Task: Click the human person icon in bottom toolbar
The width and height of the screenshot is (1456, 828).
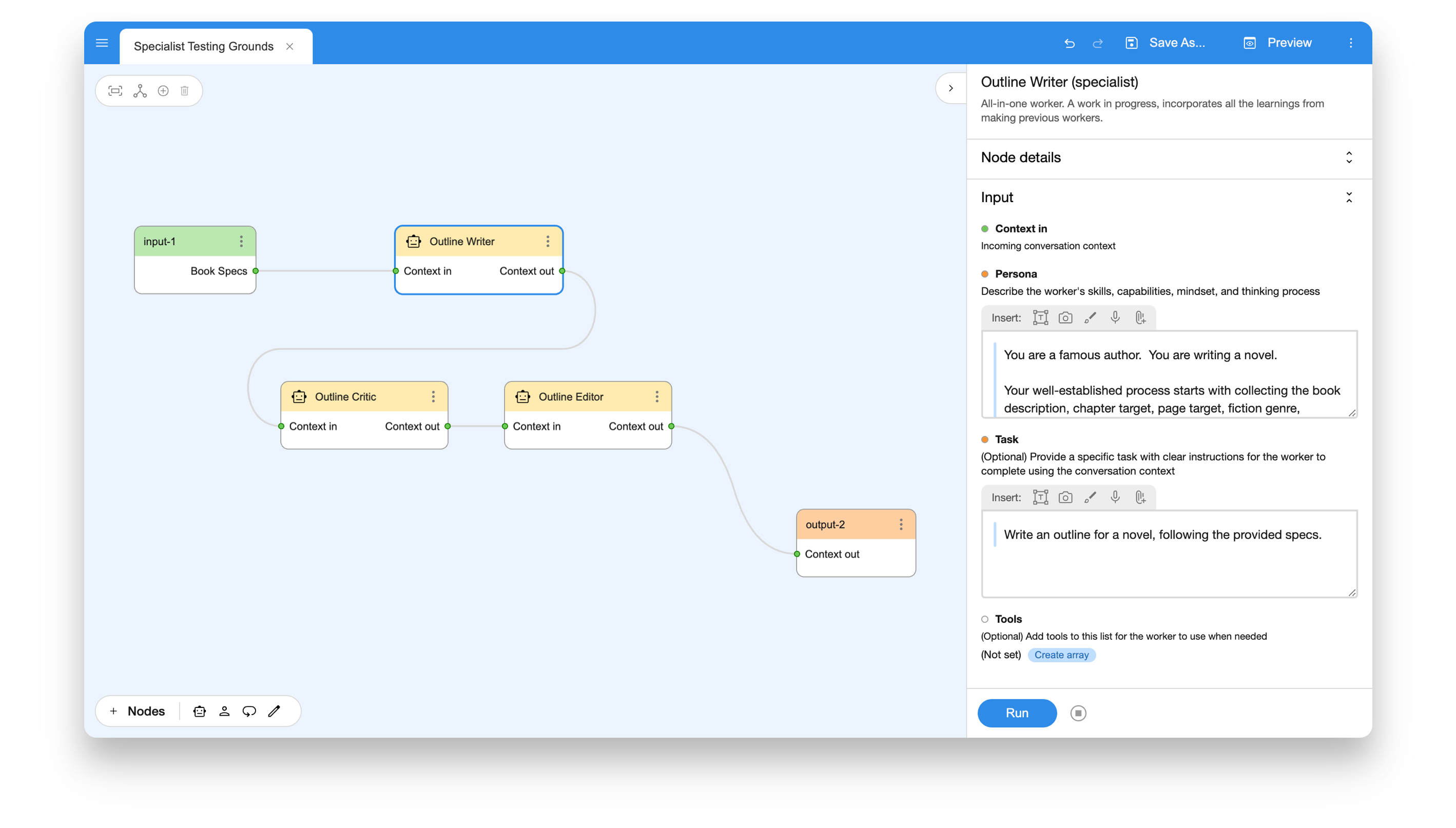Action: pos(224,711)
